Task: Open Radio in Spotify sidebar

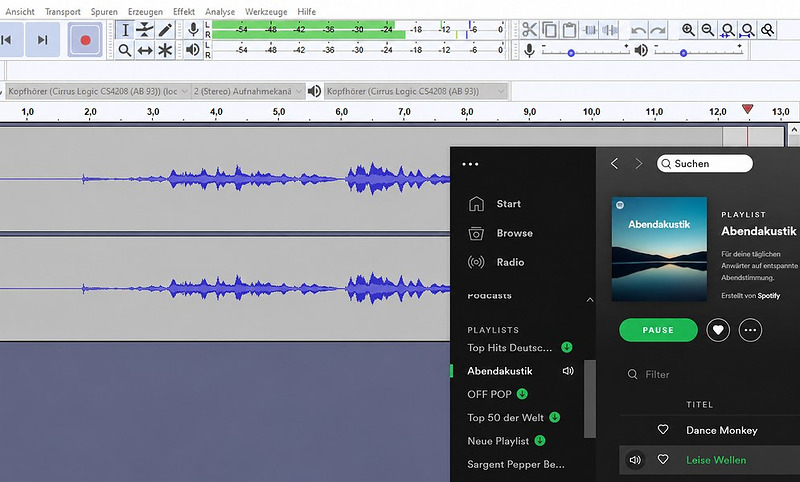Action: (x=496, y=262)
